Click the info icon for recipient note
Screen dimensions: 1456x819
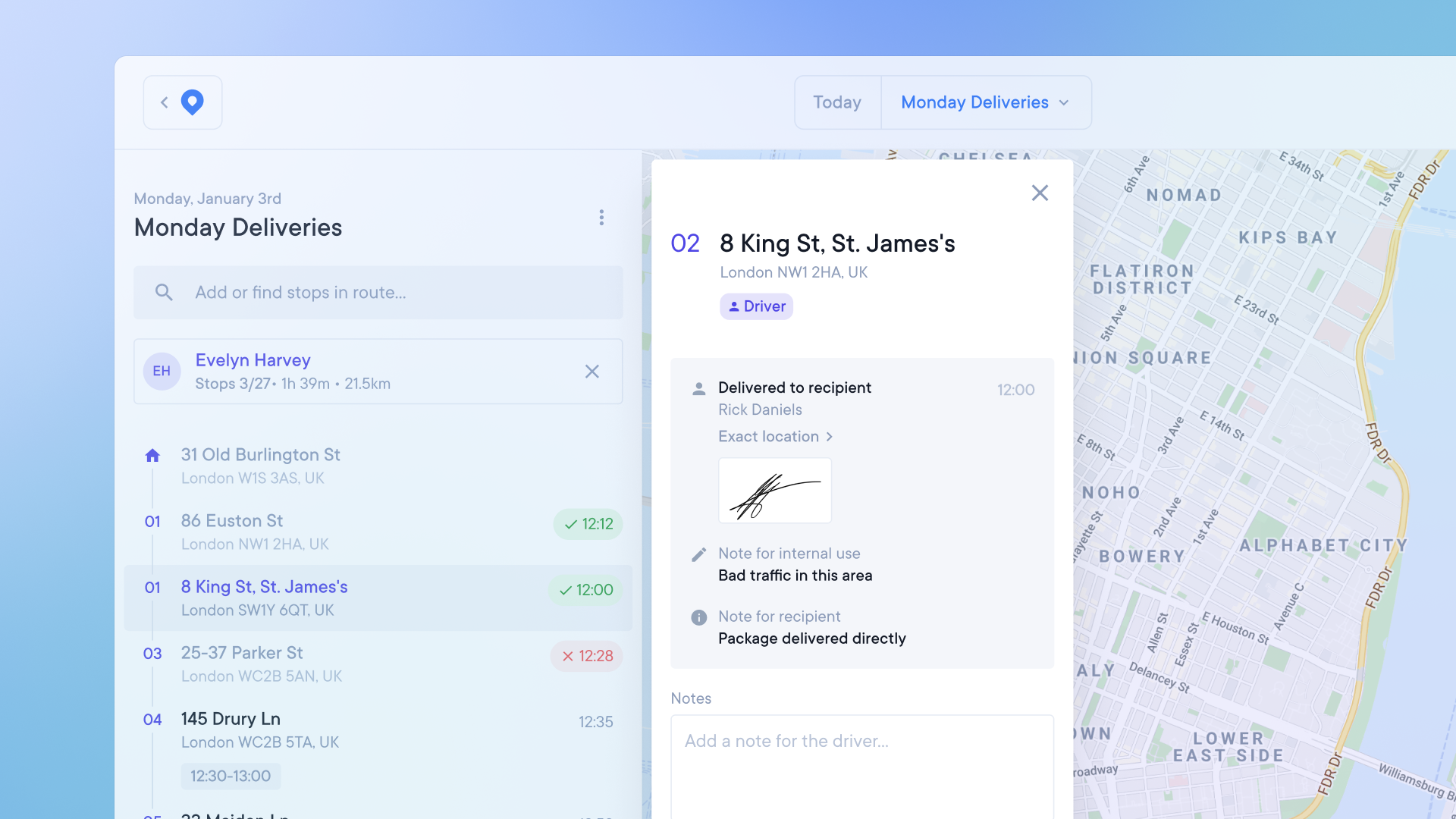point(698,617)
